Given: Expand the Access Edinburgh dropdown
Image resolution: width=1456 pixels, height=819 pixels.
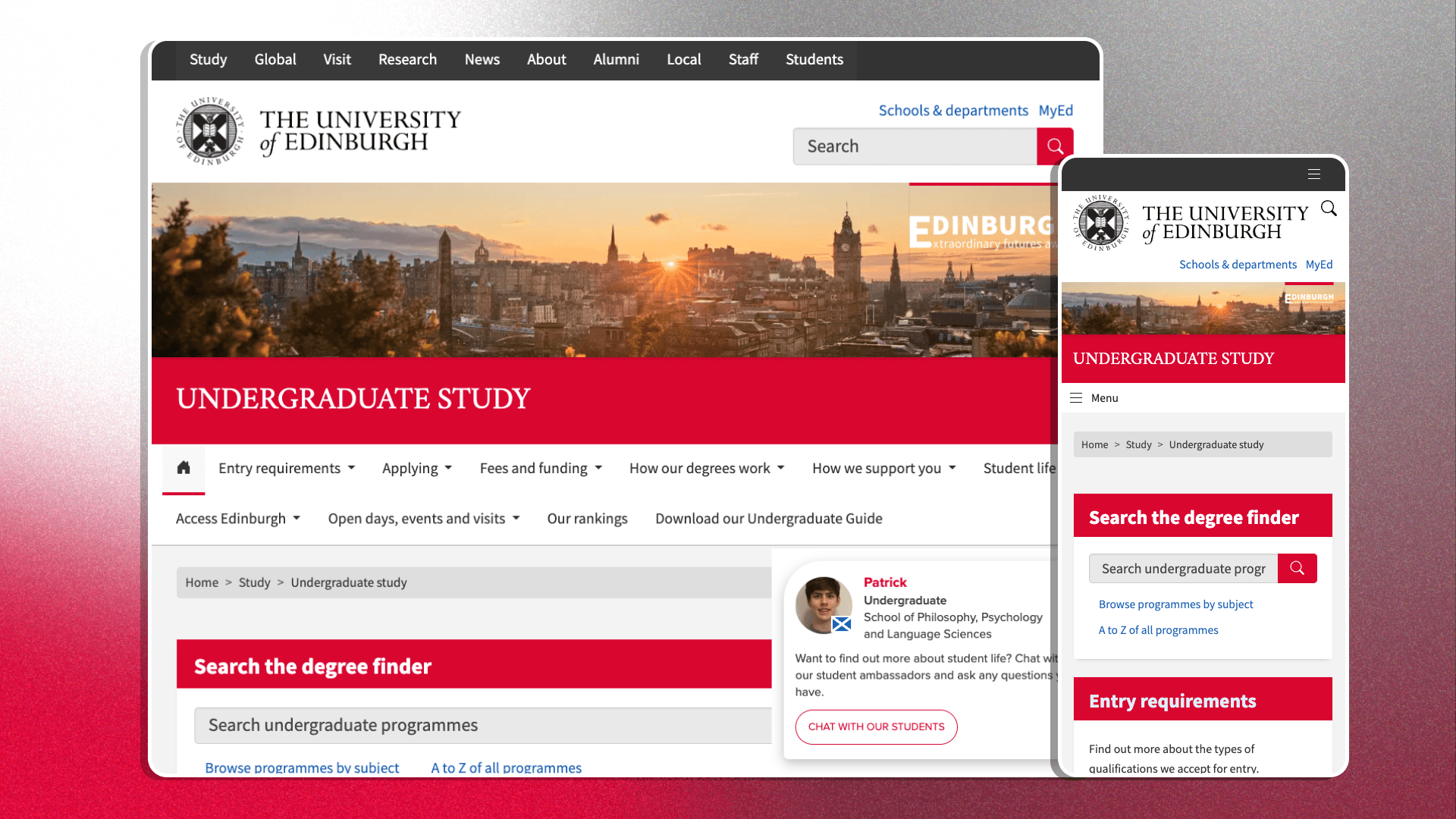Looking at the screenshot, I should click(x=238, y=519).
